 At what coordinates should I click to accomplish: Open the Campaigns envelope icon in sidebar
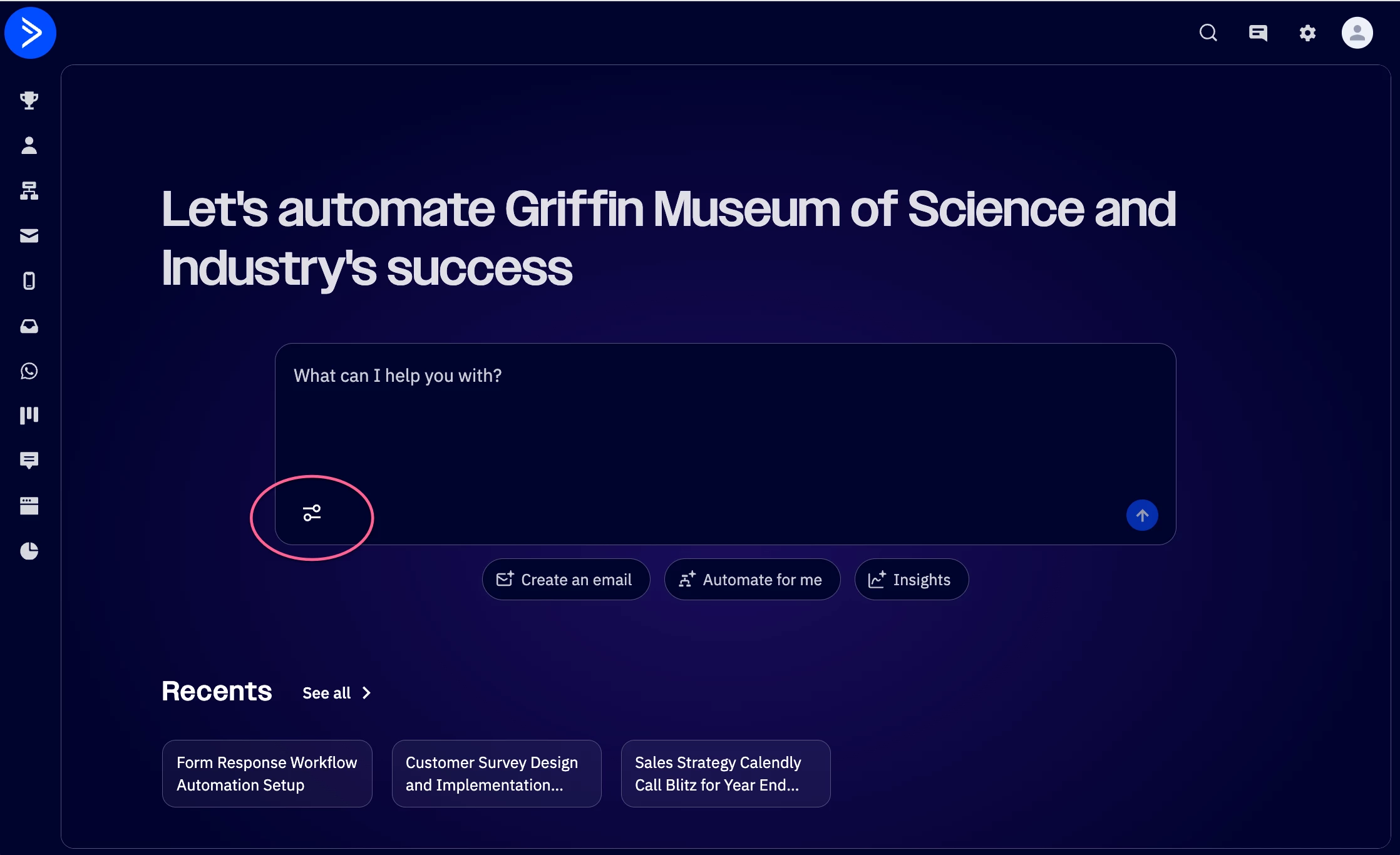click(x=29, y=235)
